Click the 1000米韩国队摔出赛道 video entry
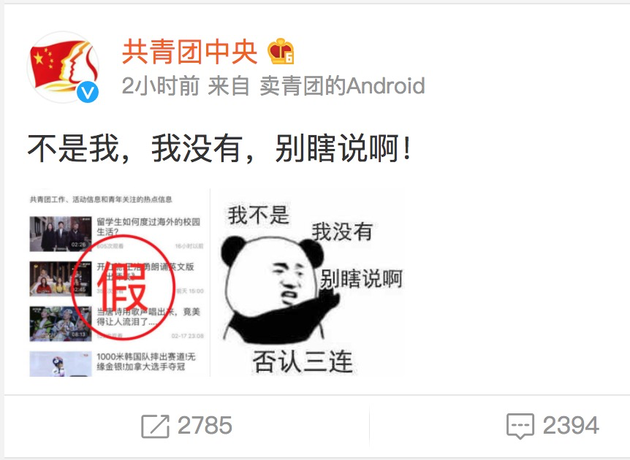Viewport: 630px width, 460px height. point(117,364)
